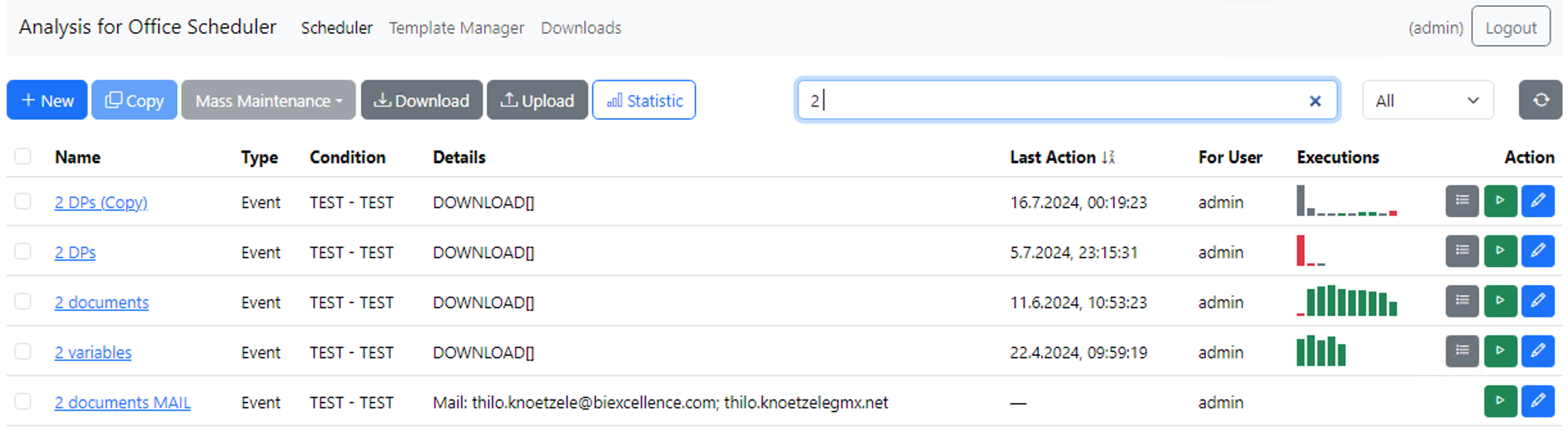
Task: Focus the search input field
Action: pyautogui.click(x=1053, y=100)
